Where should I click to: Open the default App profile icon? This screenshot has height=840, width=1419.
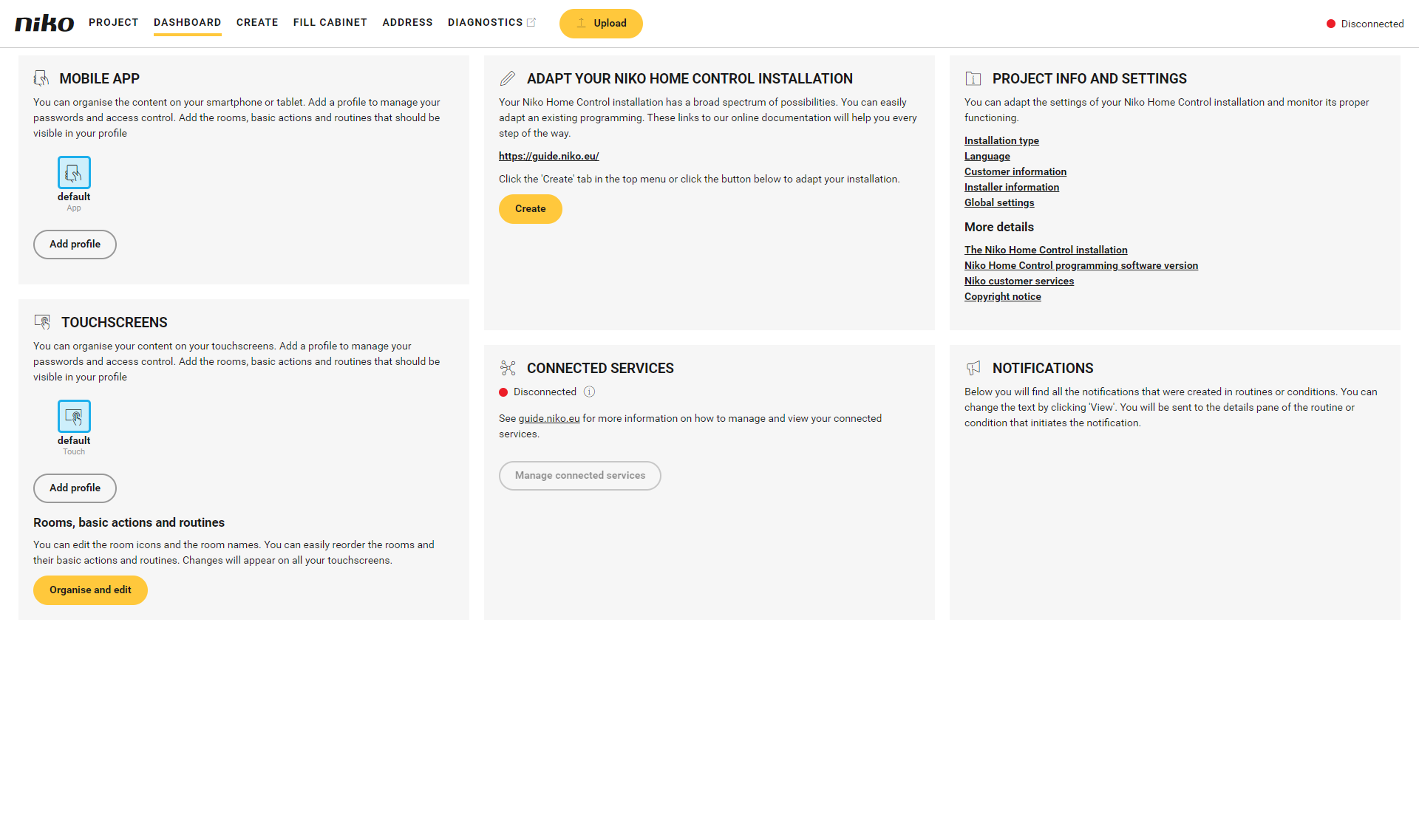pos(74,172)
